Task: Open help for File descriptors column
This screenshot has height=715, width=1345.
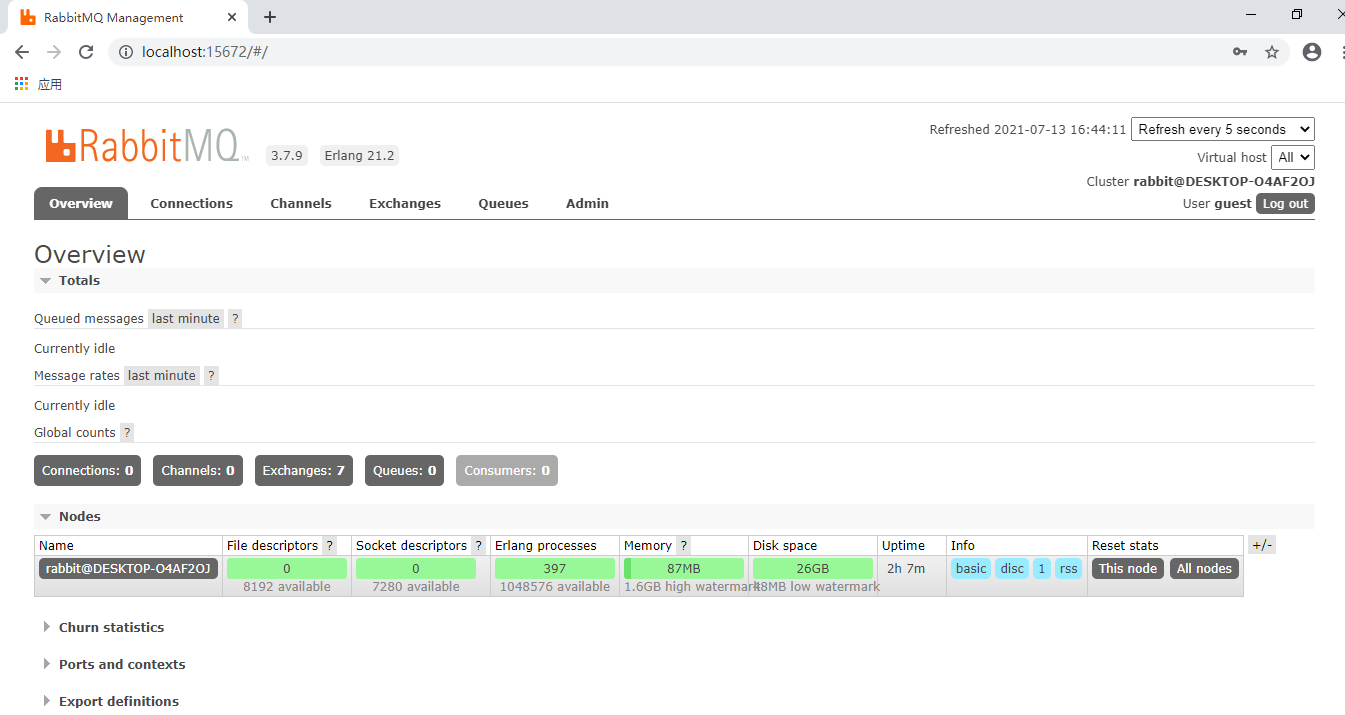Action: click(330, 545)
